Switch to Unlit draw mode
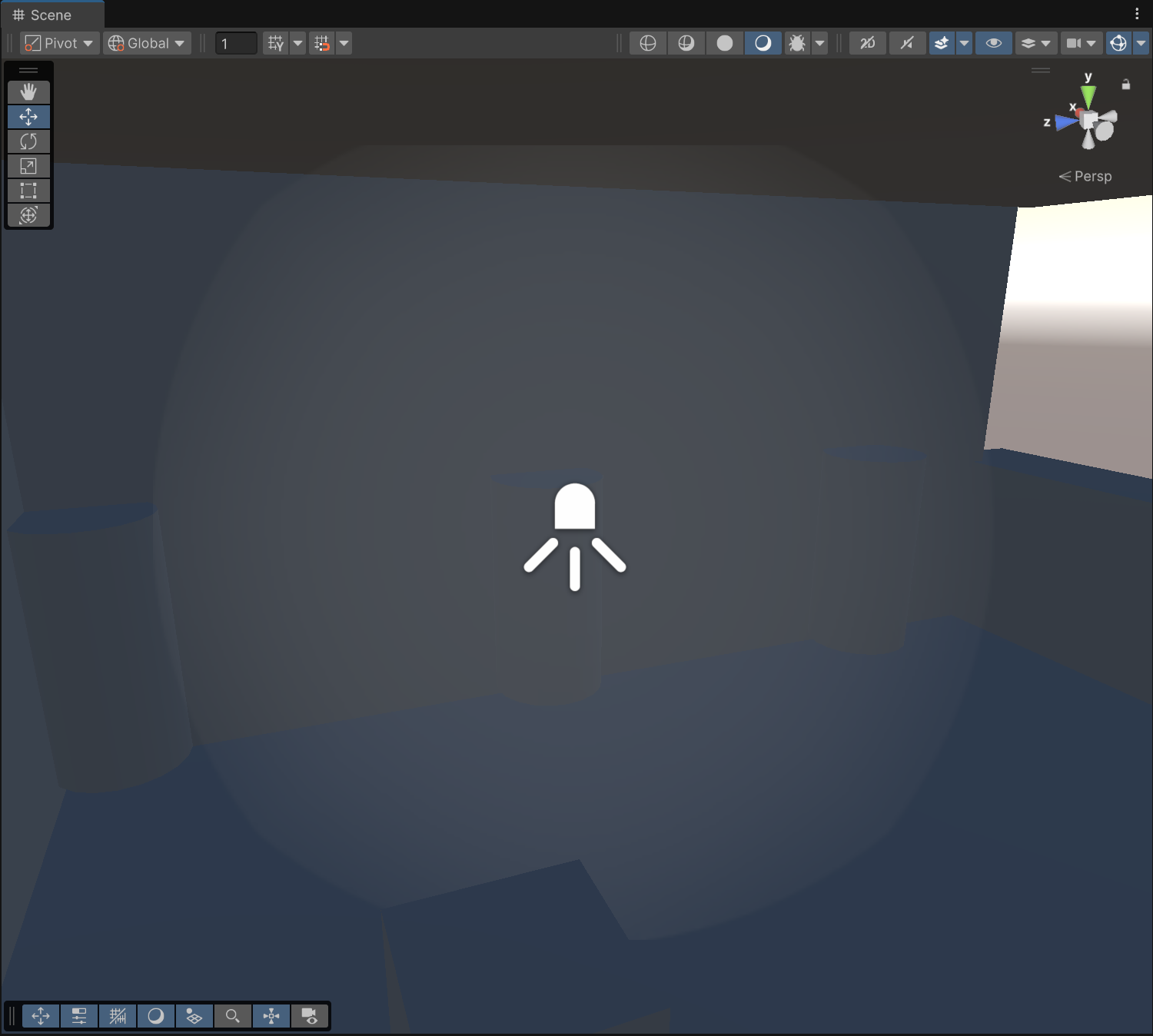The width and height of the screenshot is (1153, 1036). point(725,43)
